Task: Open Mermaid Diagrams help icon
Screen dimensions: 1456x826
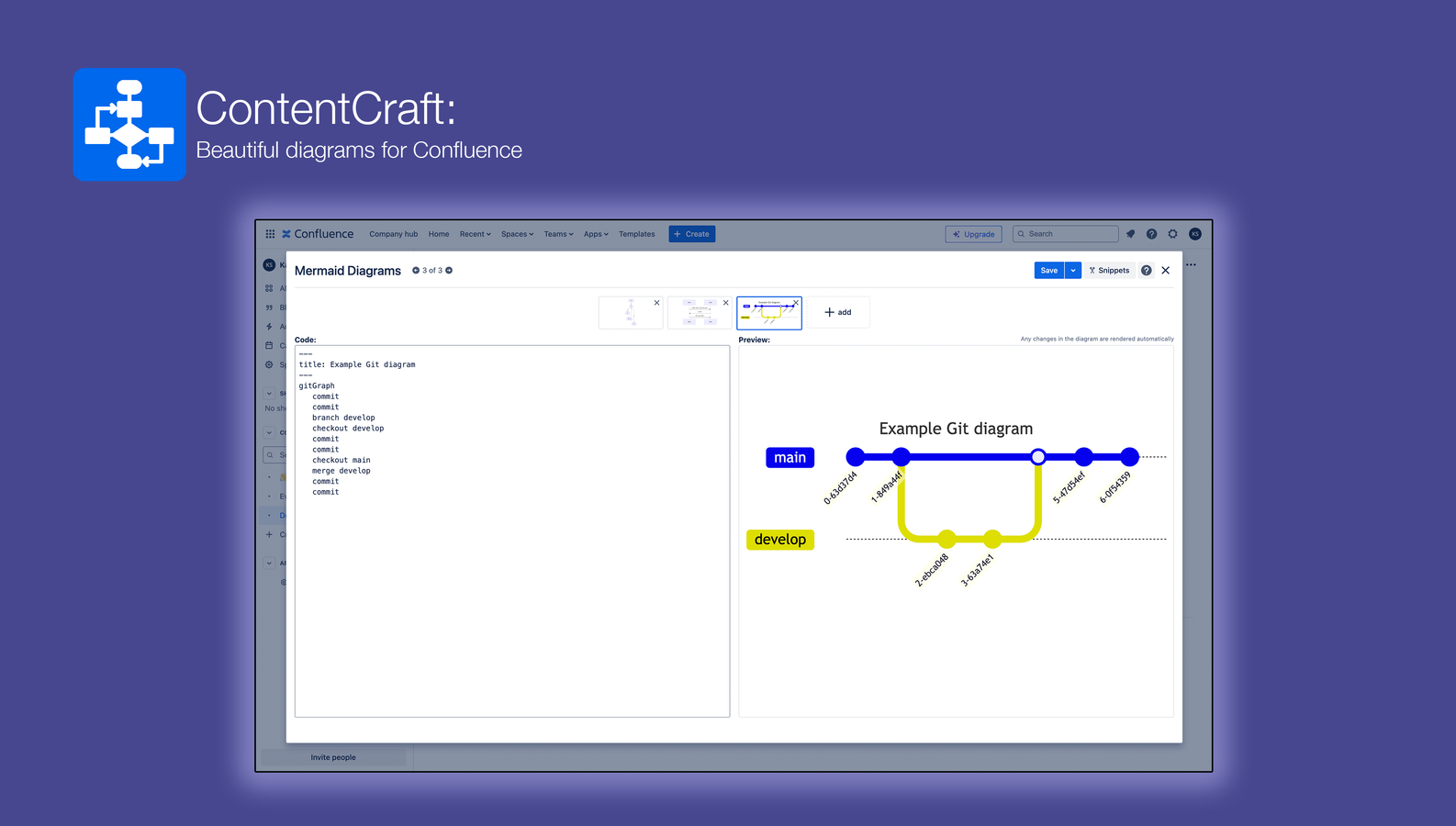Action: (1146, 271)
